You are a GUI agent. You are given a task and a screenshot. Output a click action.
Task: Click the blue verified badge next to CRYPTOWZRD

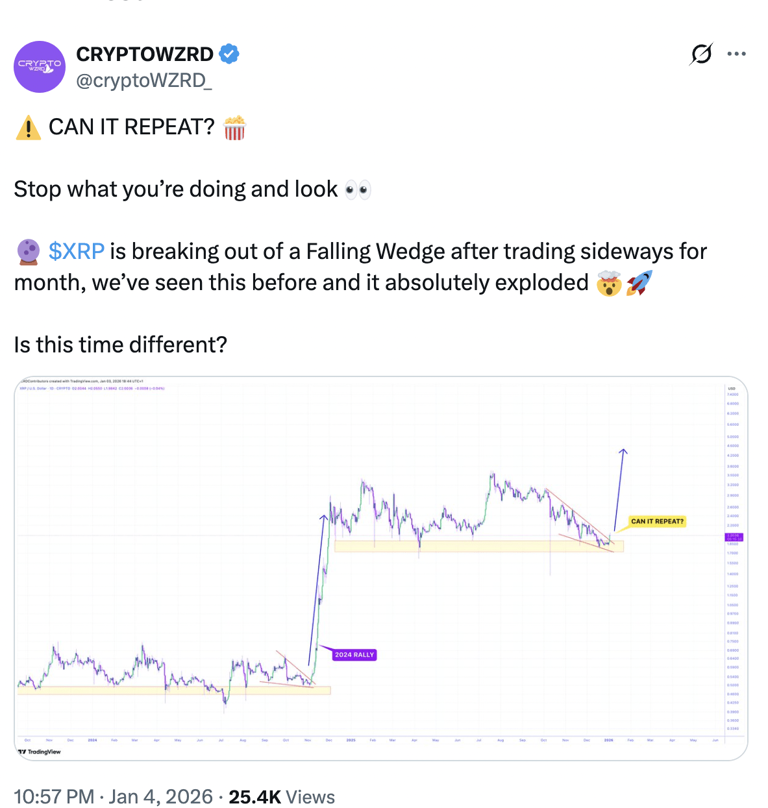coord(228,54)
